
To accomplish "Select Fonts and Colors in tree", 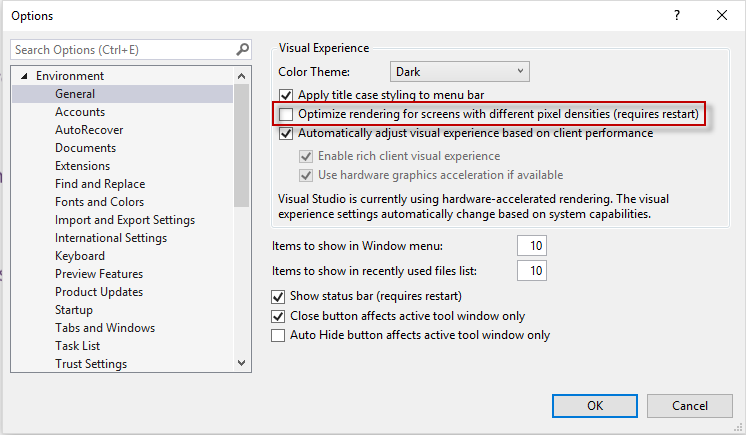I will coord(99,202).
